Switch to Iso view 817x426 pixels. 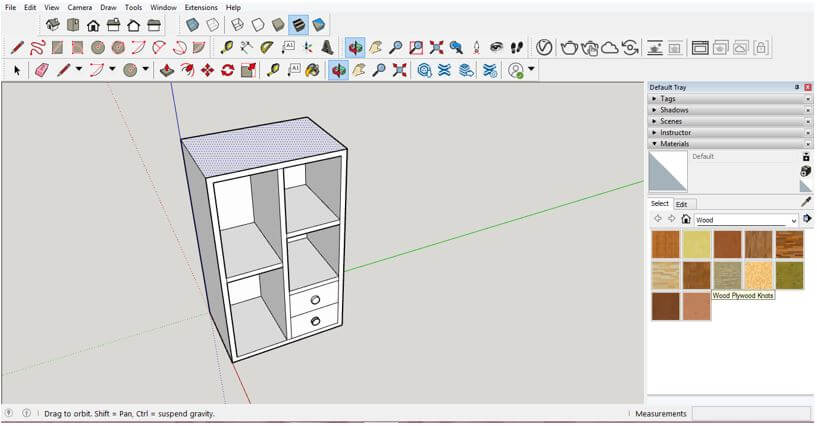[52, 25]
